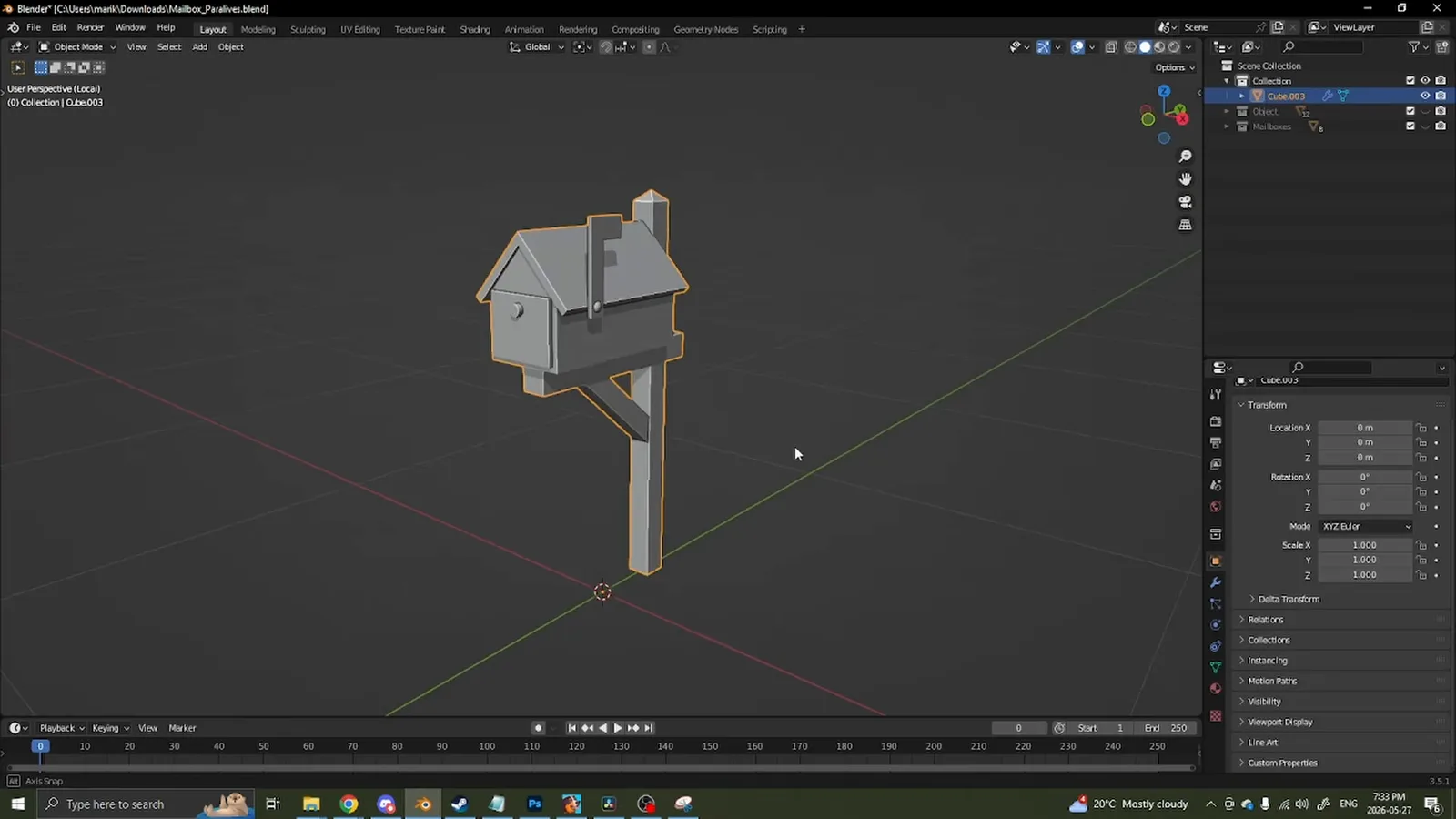Toggle camera view gizmo icon
1456x819 pixels.
tap(1185, 202)
